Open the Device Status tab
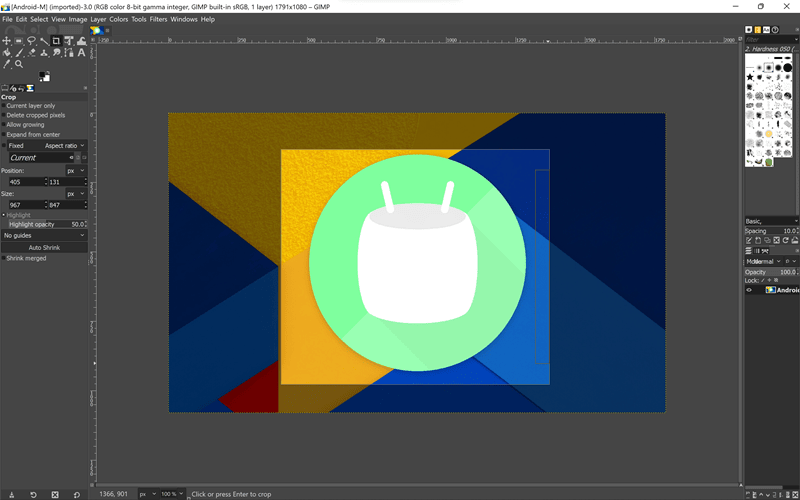 pyautogui.click(x=13, y=88)
